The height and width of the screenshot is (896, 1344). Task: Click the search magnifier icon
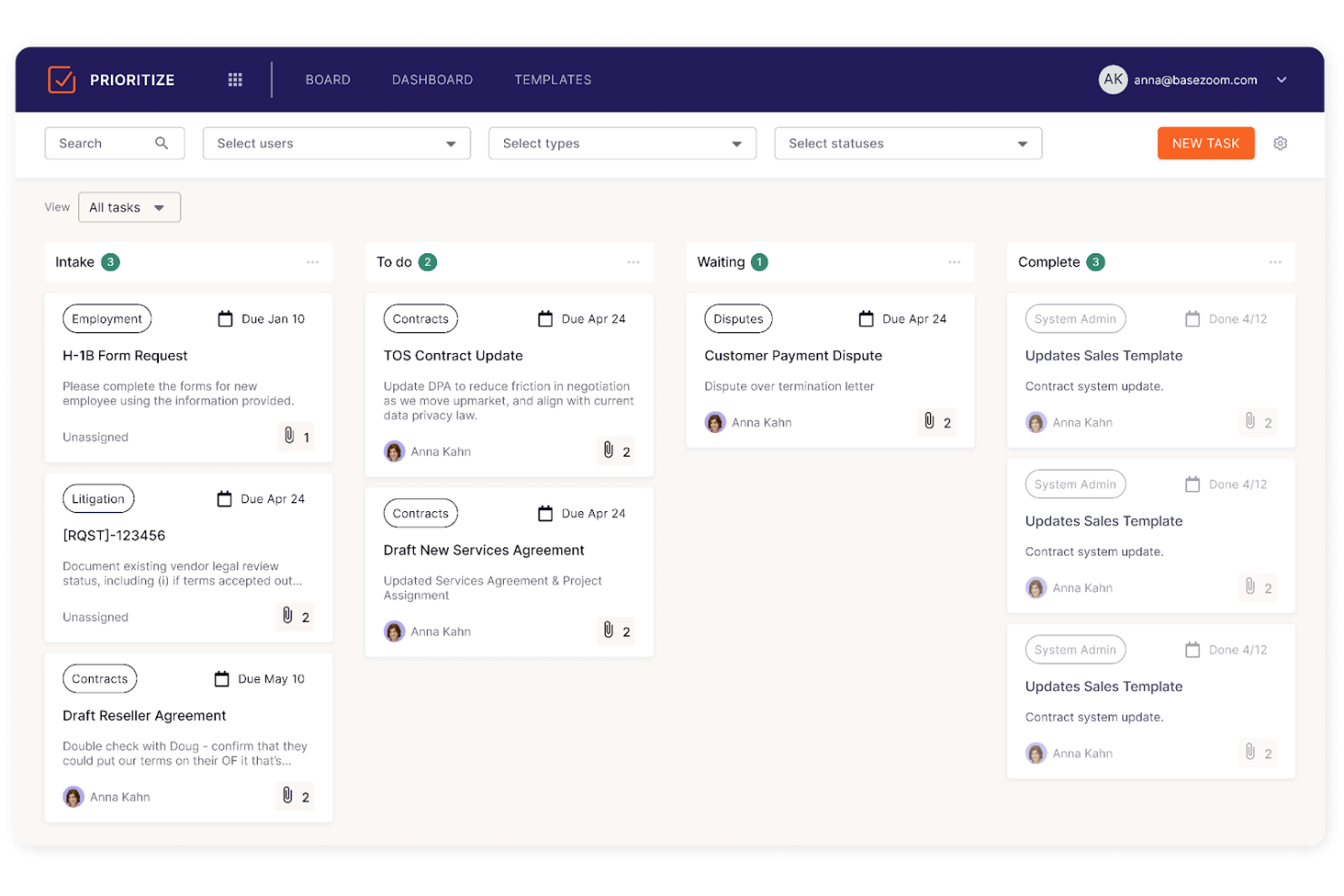click(162, 143)
